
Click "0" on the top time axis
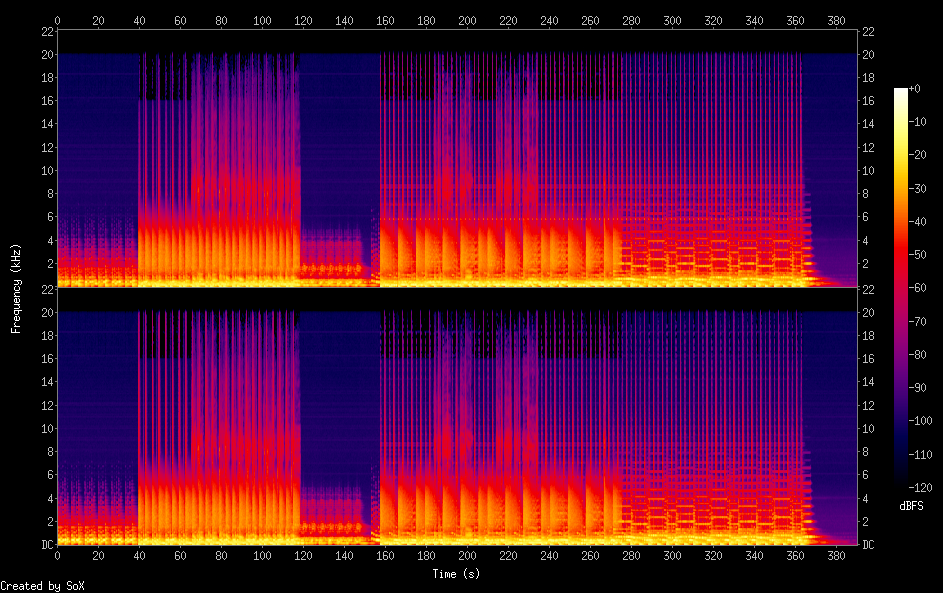tap(57, 20)
